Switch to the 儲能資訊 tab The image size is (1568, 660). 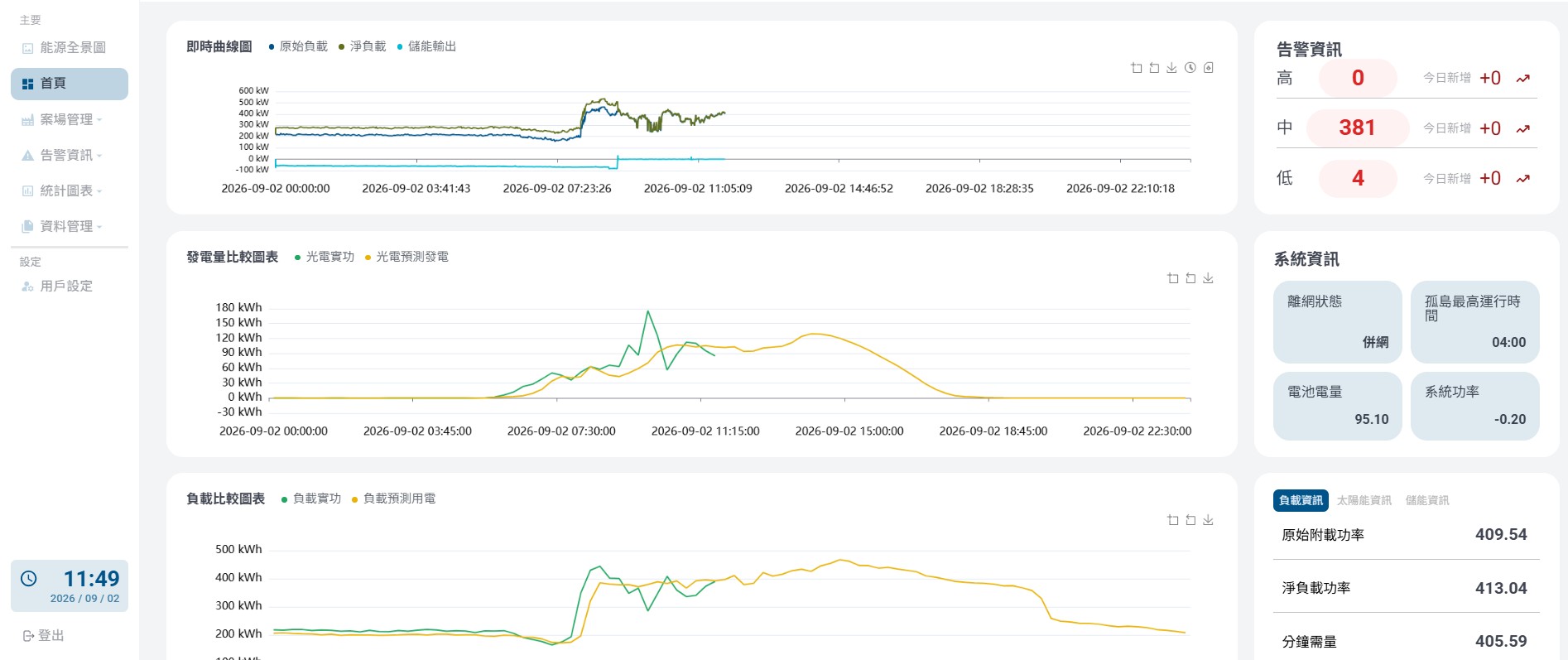point(1427,500)
